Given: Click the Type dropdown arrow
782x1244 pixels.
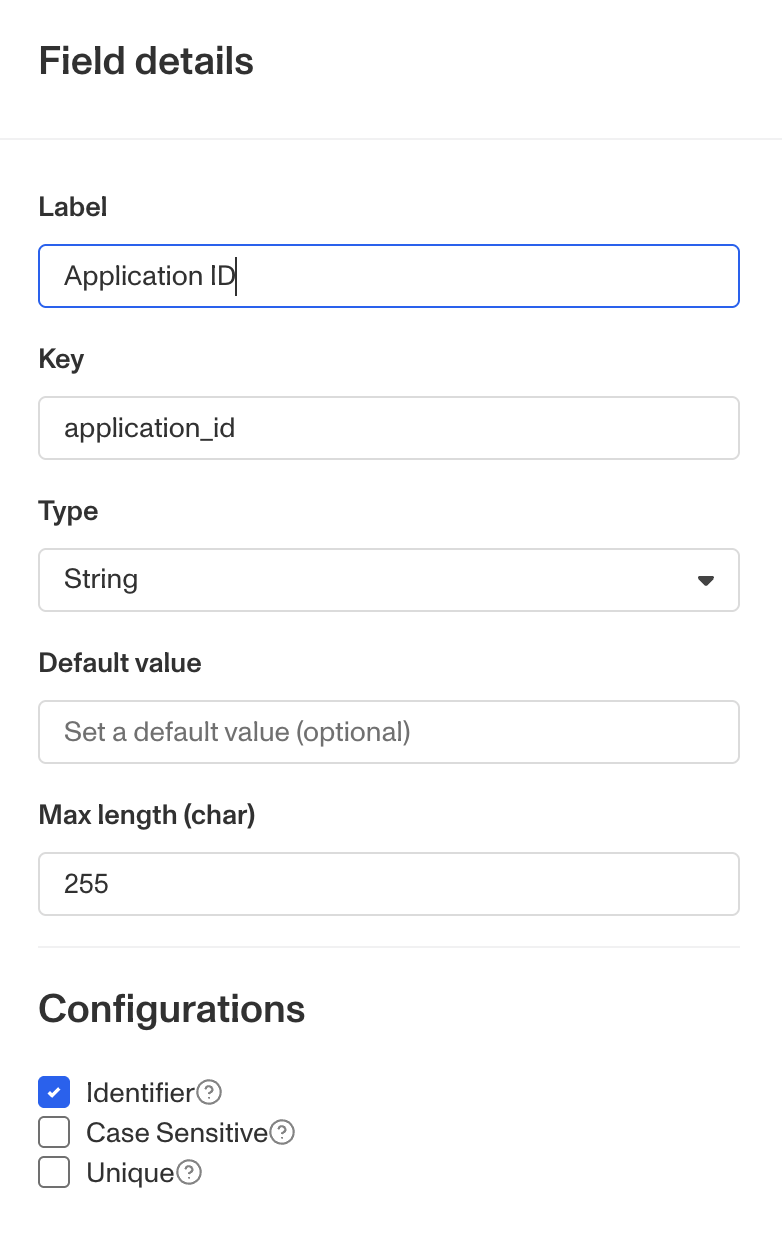Looking at the screenshot, I should coord(706,580).
